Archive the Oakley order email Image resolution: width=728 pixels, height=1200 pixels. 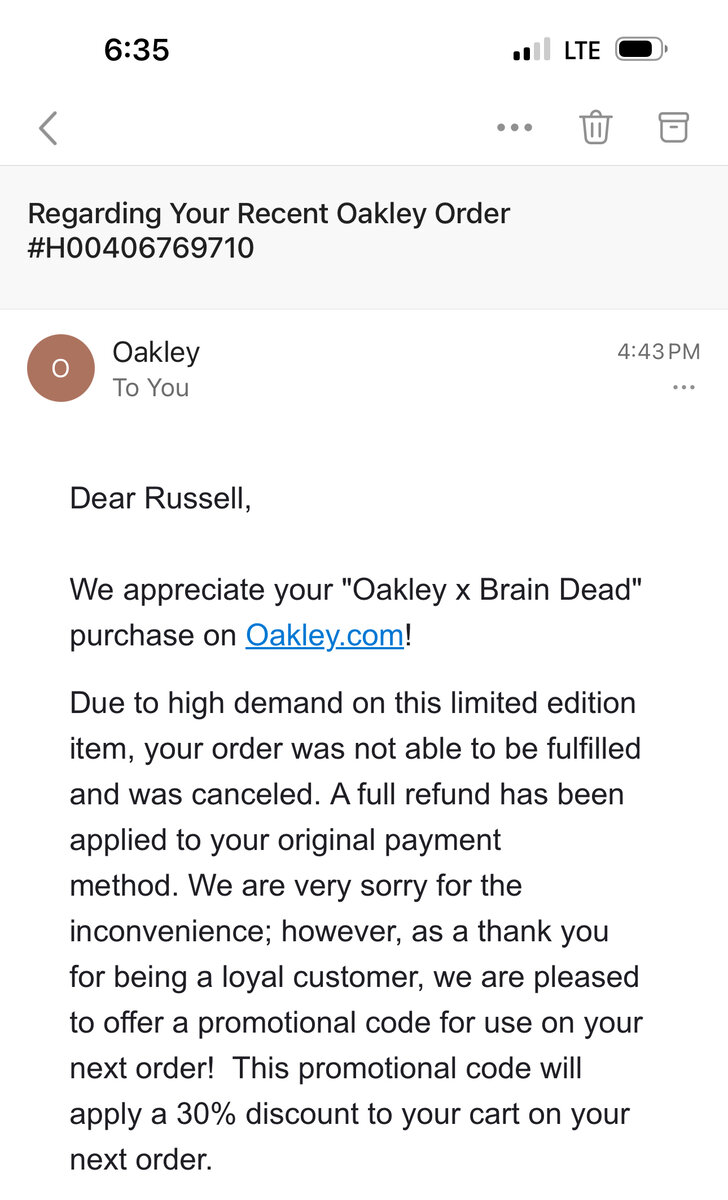coord(673,127)
